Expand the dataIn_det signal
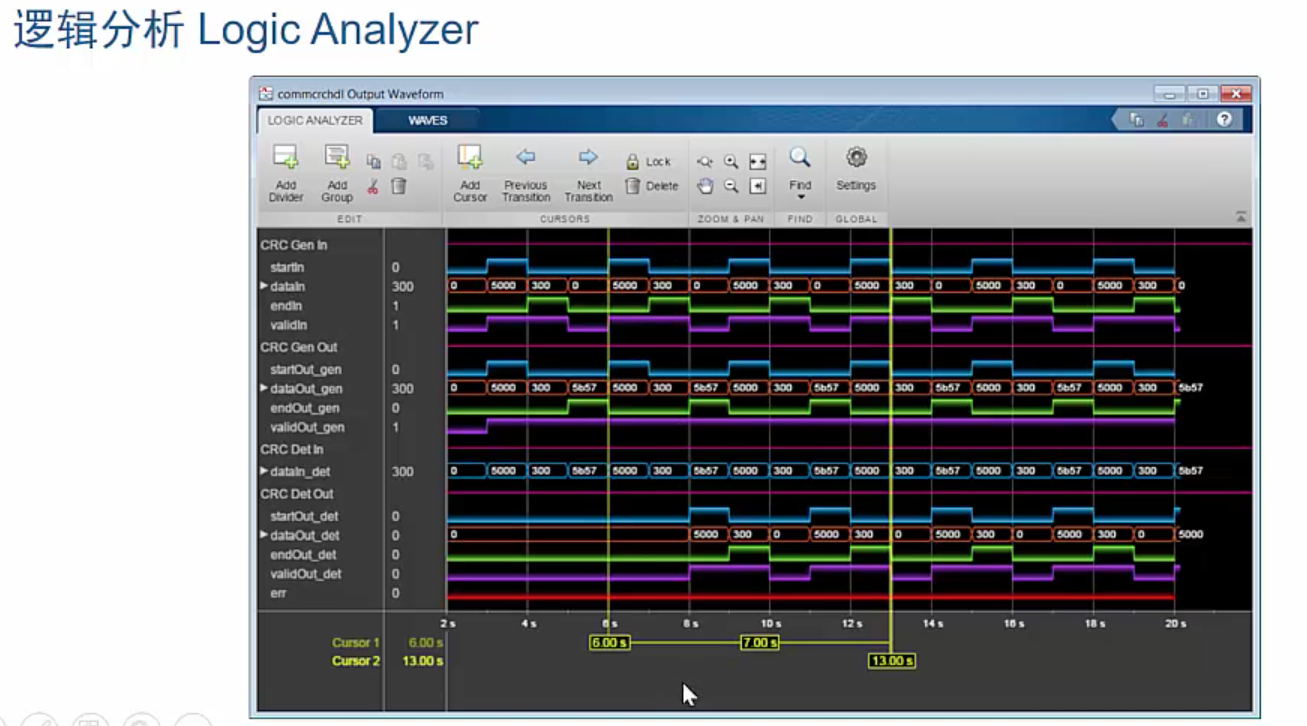Image resolution: width=1307 pixels, height=726 pixels. 265,471
